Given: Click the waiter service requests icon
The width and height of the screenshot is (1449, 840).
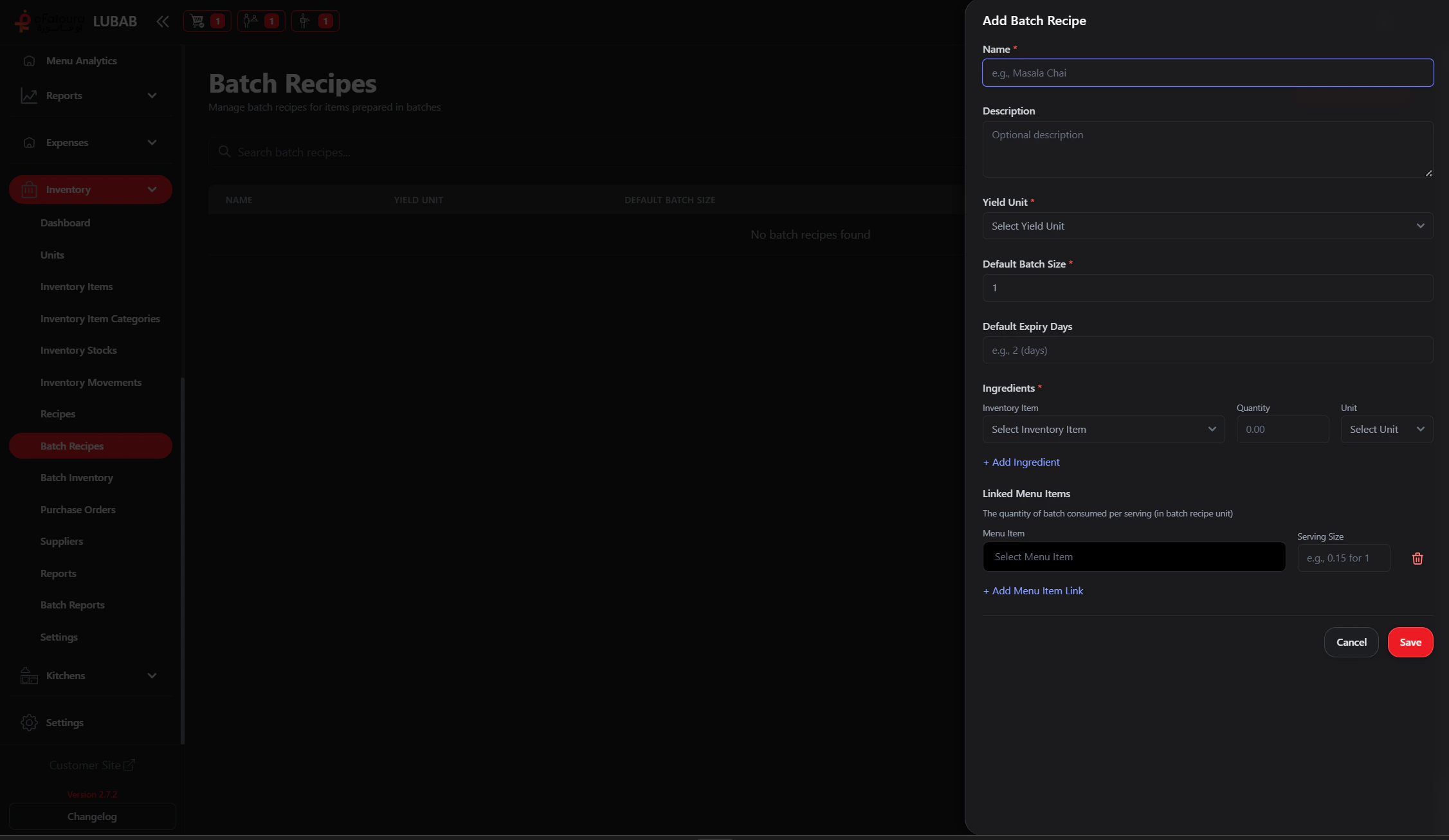Looking at the screenshot, I should [305, 21].
